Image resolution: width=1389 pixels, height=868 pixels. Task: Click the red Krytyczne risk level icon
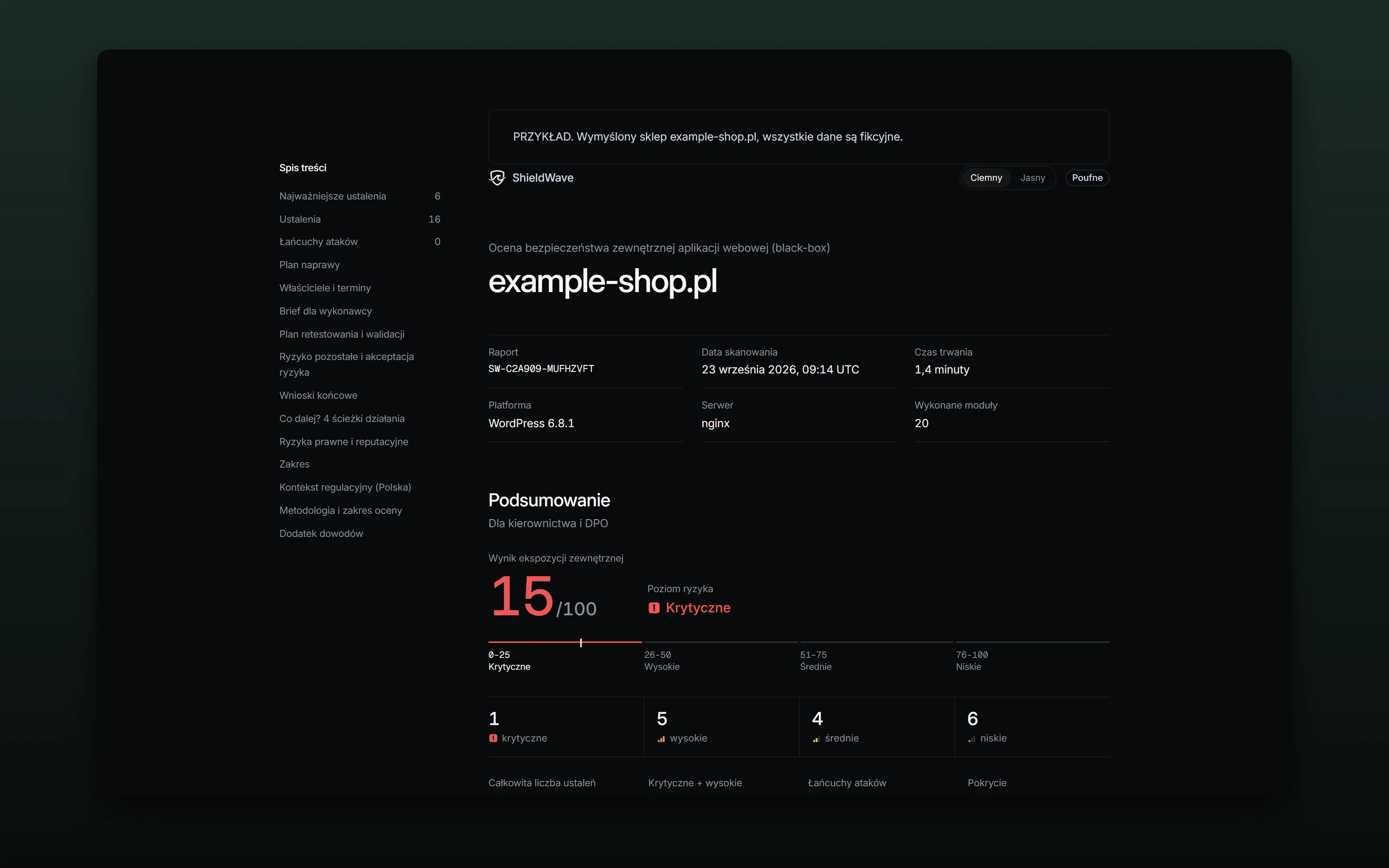pos(654,608)
